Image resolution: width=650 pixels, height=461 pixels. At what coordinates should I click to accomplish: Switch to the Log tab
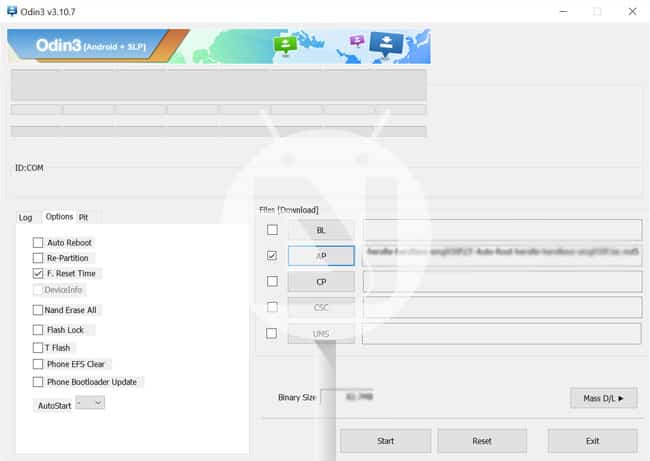[x=25, y=217]
